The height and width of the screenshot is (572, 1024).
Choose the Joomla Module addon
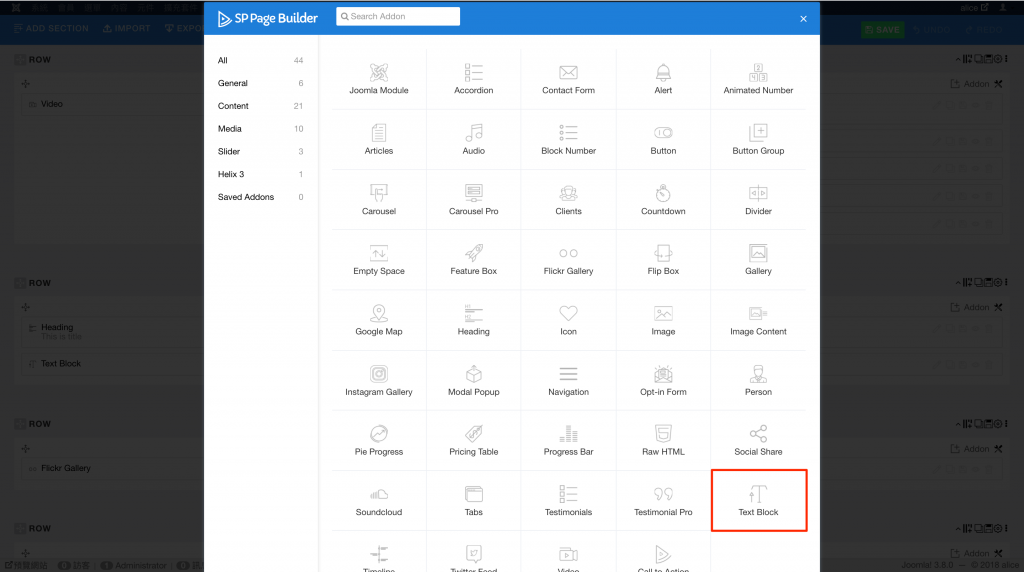tap(379, 79)
